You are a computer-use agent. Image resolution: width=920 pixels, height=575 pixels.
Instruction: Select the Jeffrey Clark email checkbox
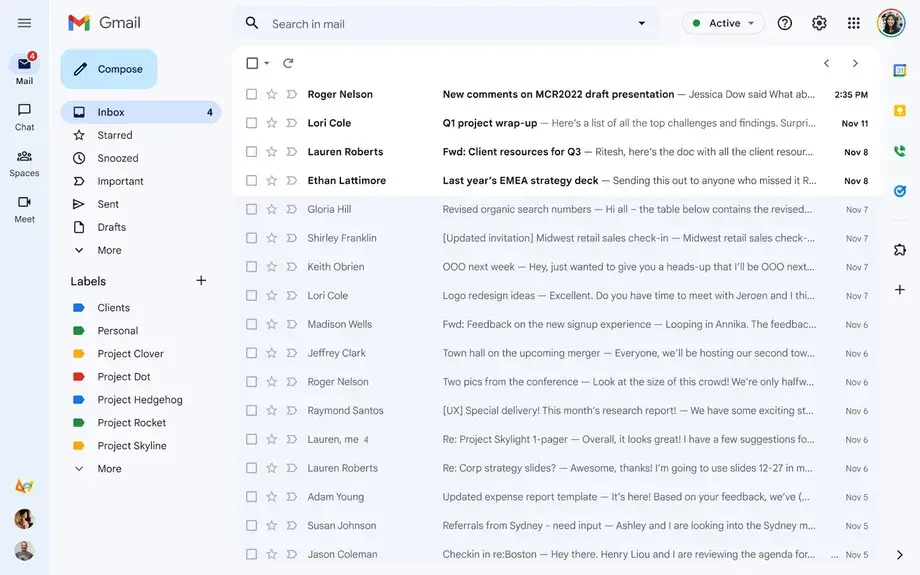[251, 353]
